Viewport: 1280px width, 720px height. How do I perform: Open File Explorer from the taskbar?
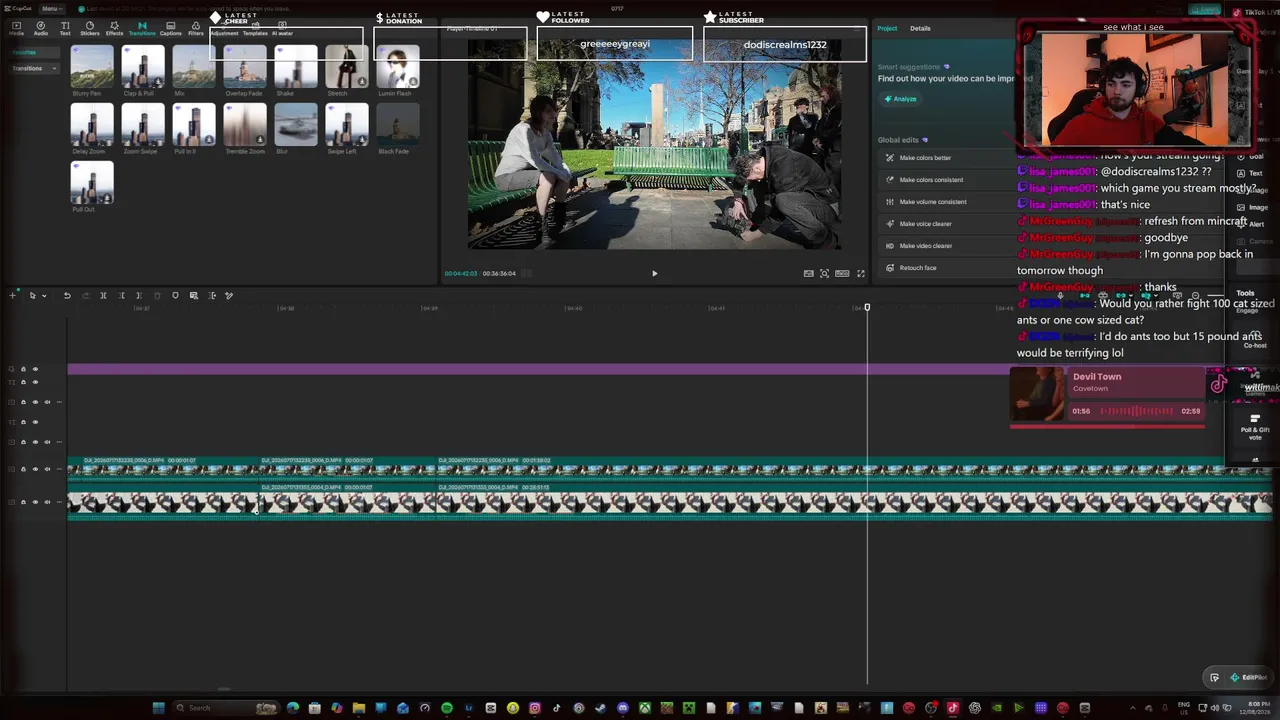coord(359,708)
